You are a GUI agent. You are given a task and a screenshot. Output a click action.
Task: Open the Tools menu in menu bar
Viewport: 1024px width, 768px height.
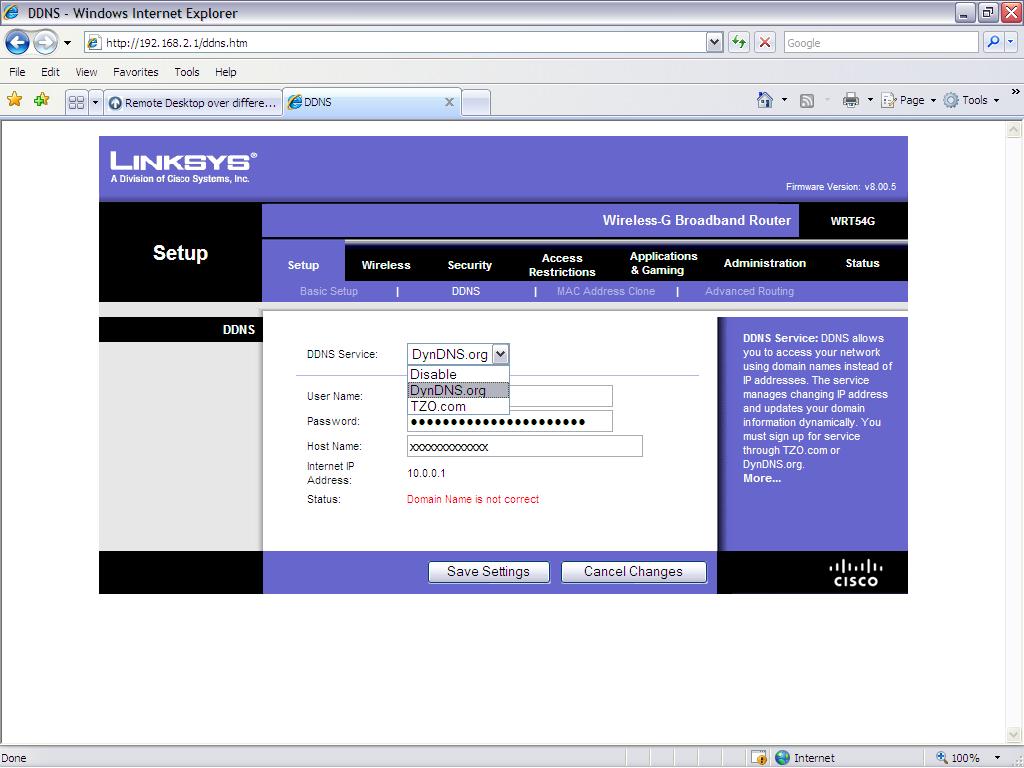tap(187, 72)
